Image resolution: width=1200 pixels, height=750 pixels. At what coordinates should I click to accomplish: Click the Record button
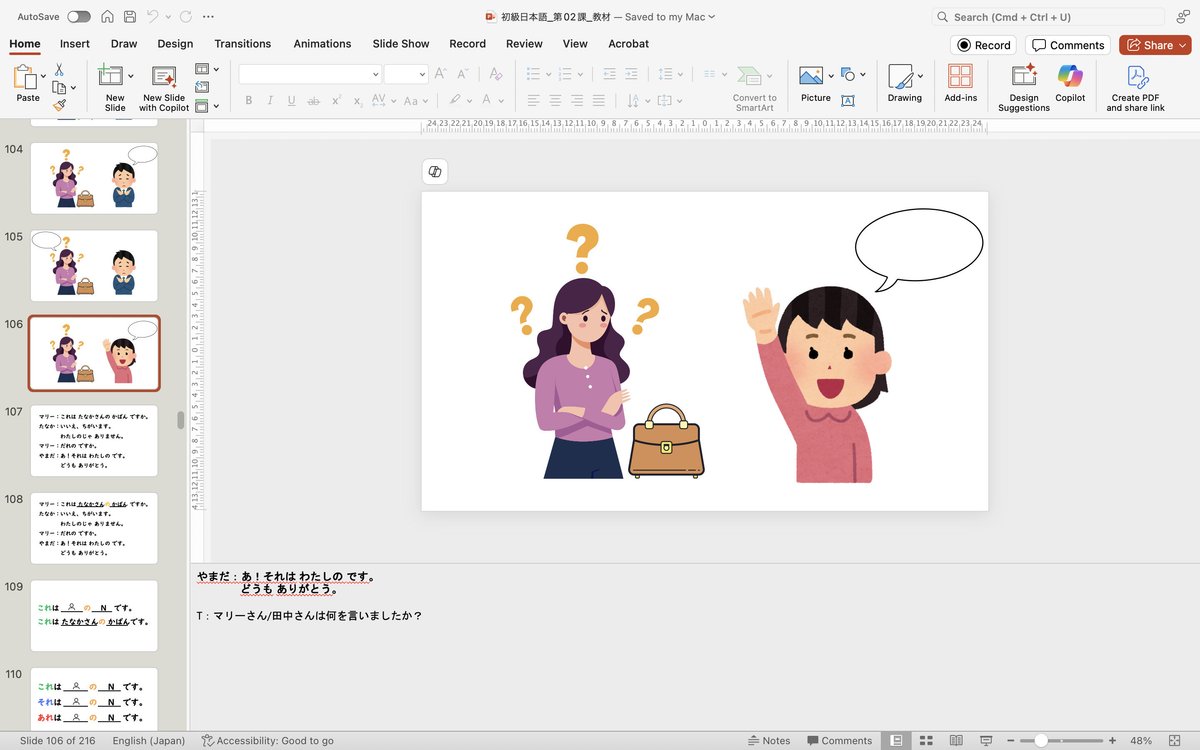(x=982, y=45)
